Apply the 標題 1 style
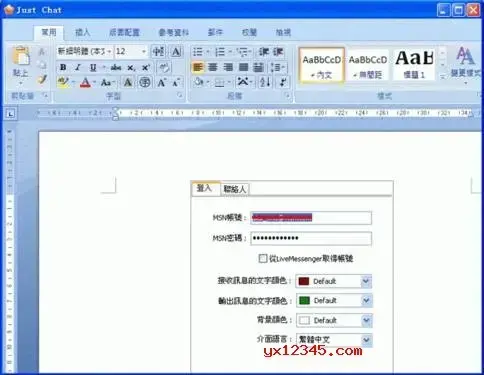Screen dimensions: 484x375 coord(414,65)
